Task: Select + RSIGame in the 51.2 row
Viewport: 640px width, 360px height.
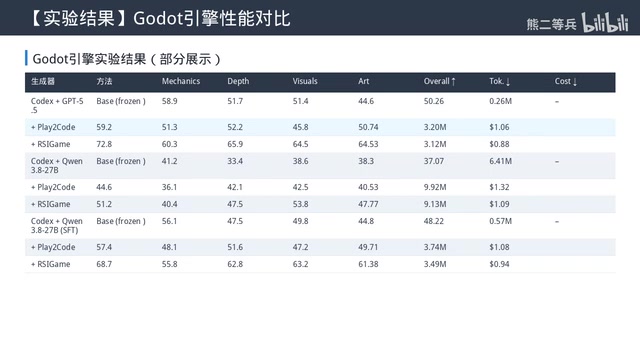Action: coord(51,204)
